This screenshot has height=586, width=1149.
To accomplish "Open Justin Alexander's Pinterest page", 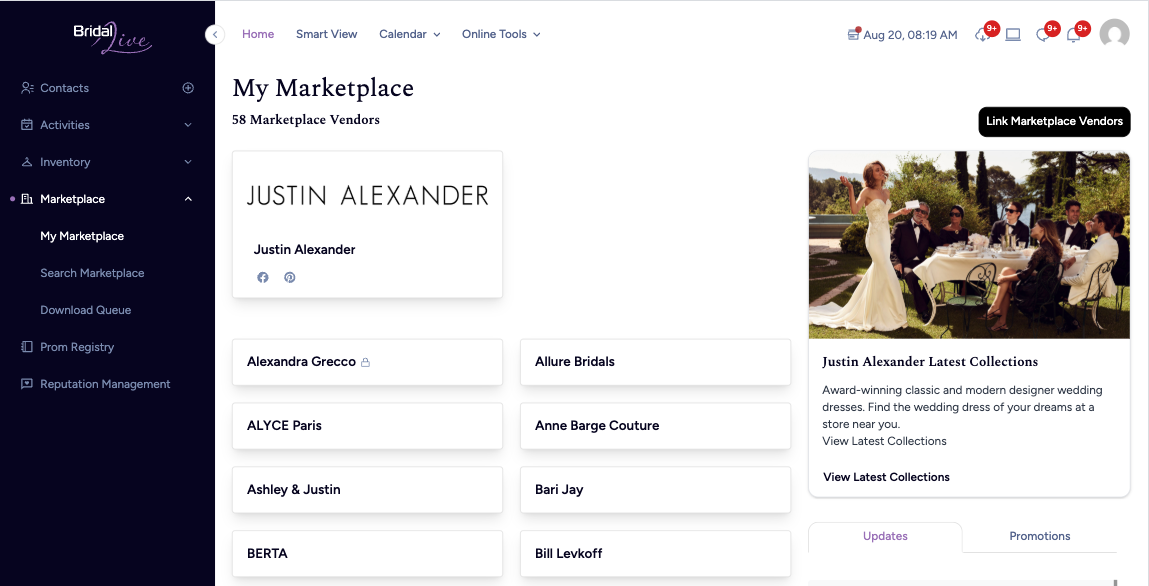I will coord(290,277).
